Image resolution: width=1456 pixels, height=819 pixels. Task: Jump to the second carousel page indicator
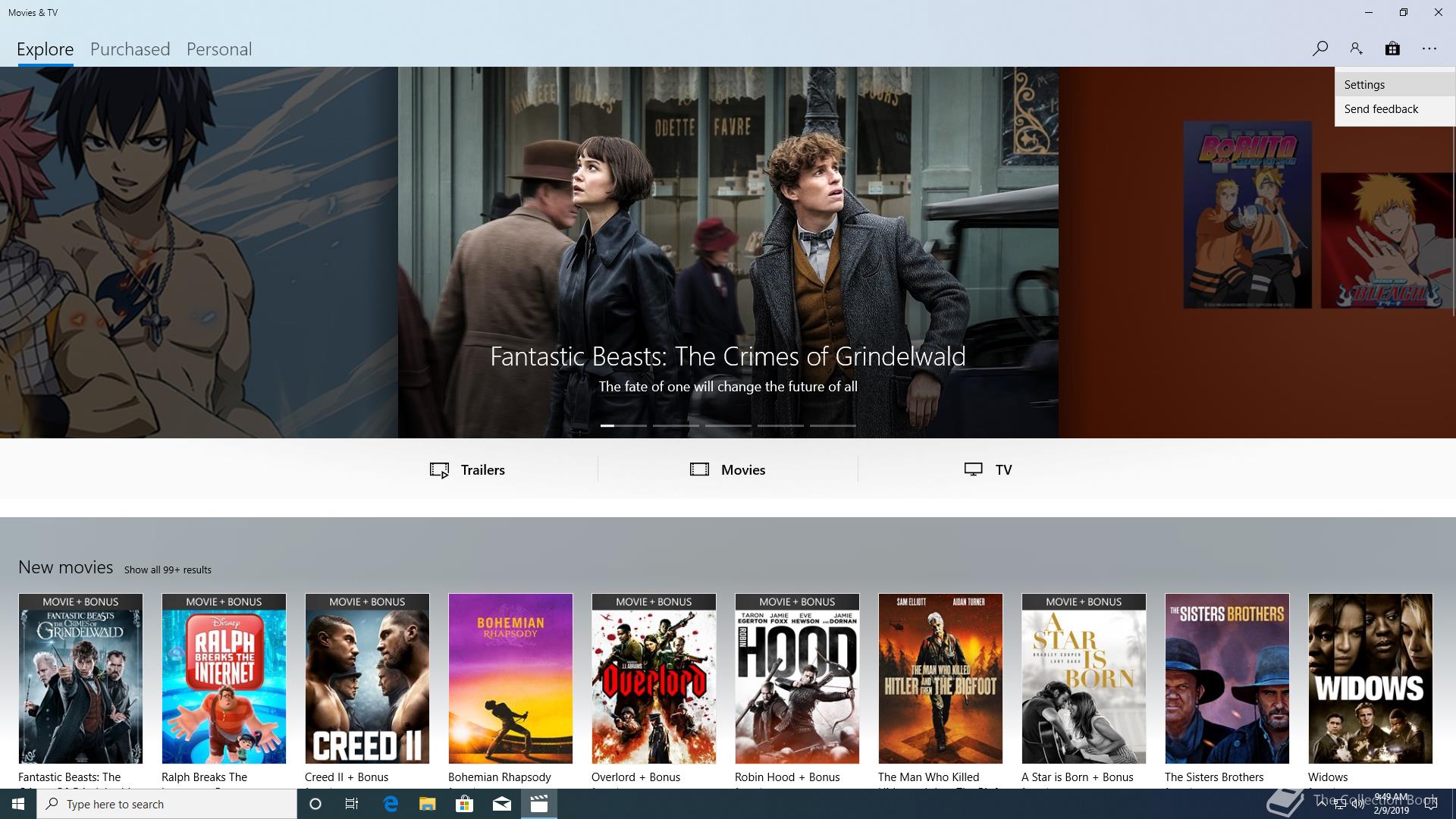(x=676, y=425)
